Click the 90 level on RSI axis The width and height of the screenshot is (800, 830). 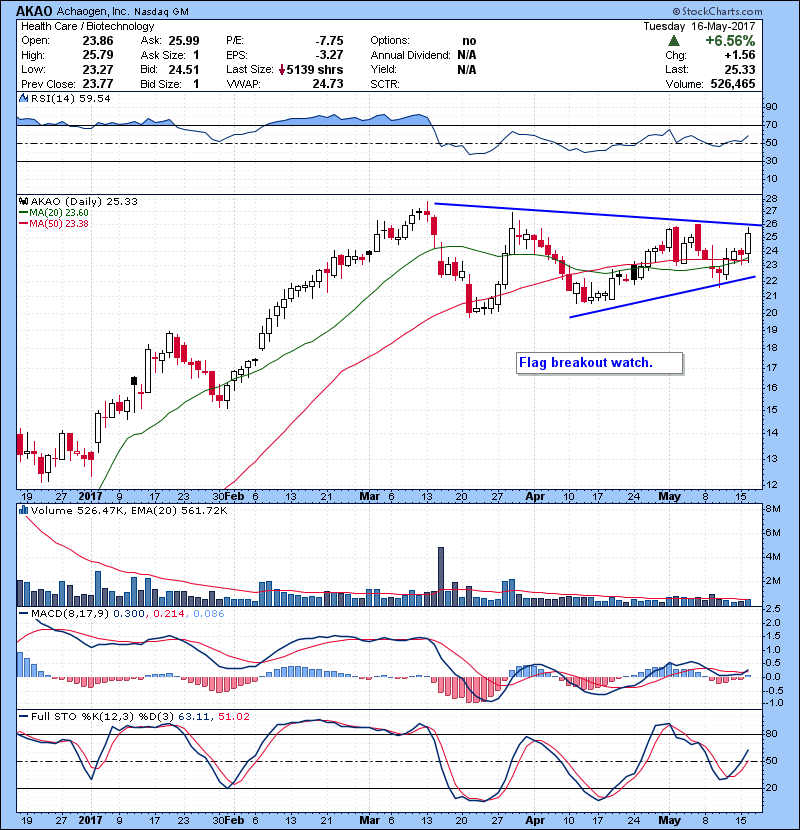(771, 107)
